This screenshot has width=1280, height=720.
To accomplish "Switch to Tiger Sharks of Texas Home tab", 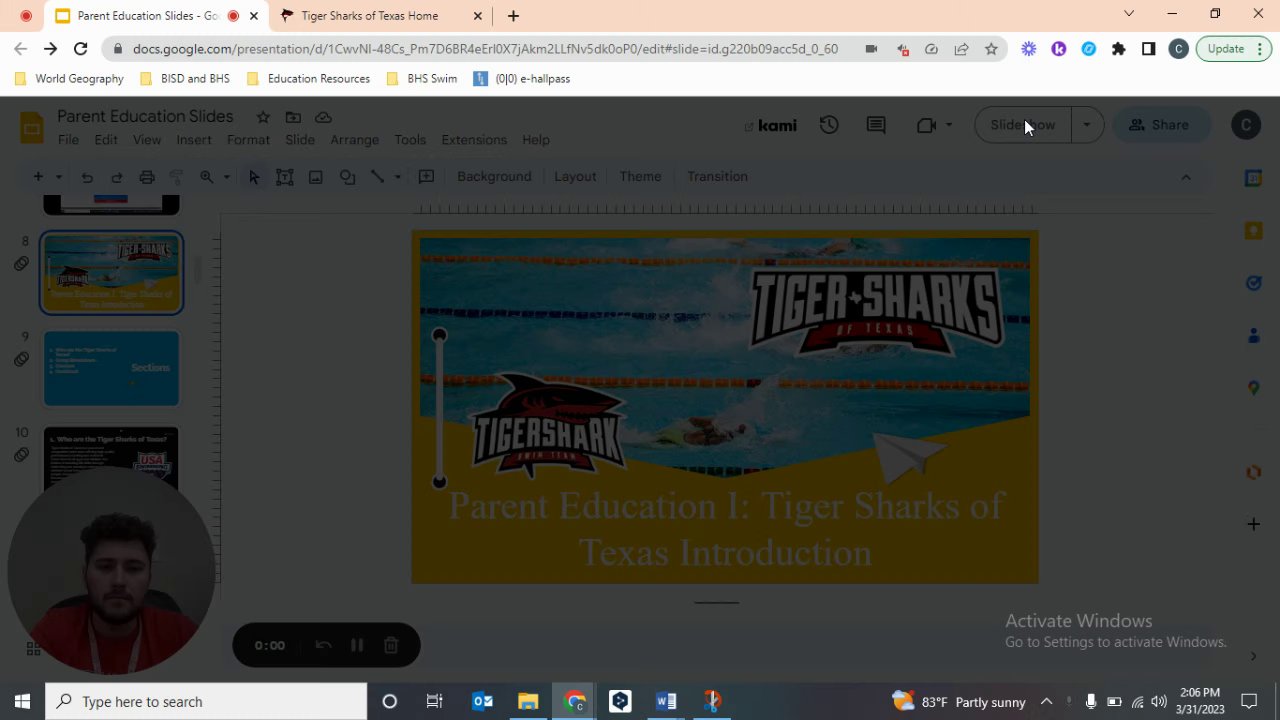I will click(x=379, y=16).
